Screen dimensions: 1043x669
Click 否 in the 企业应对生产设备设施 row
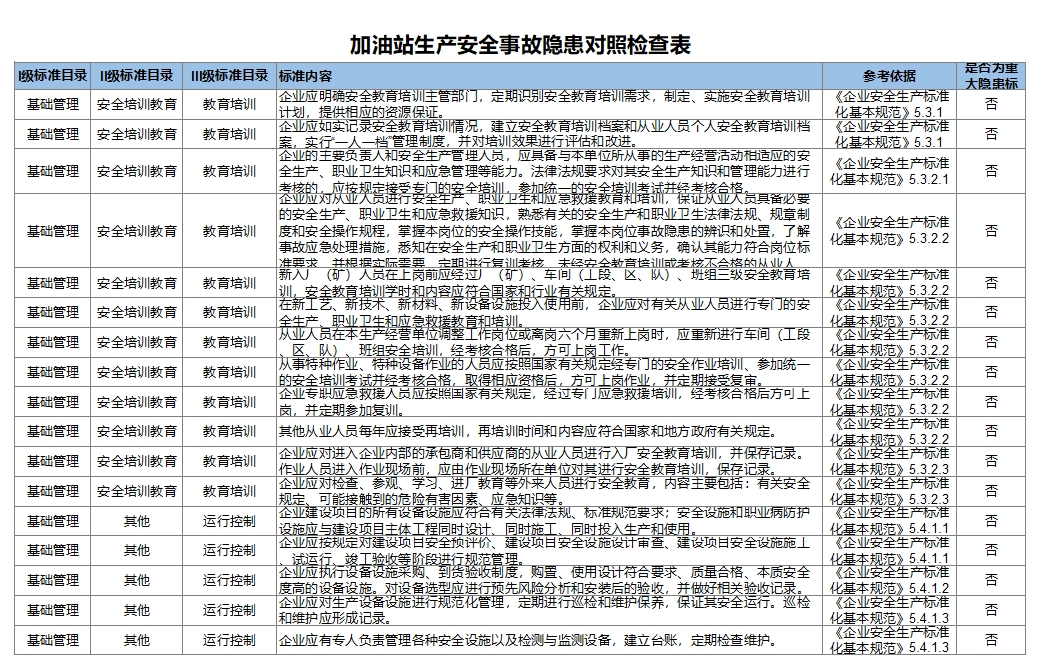click(991, 610)
